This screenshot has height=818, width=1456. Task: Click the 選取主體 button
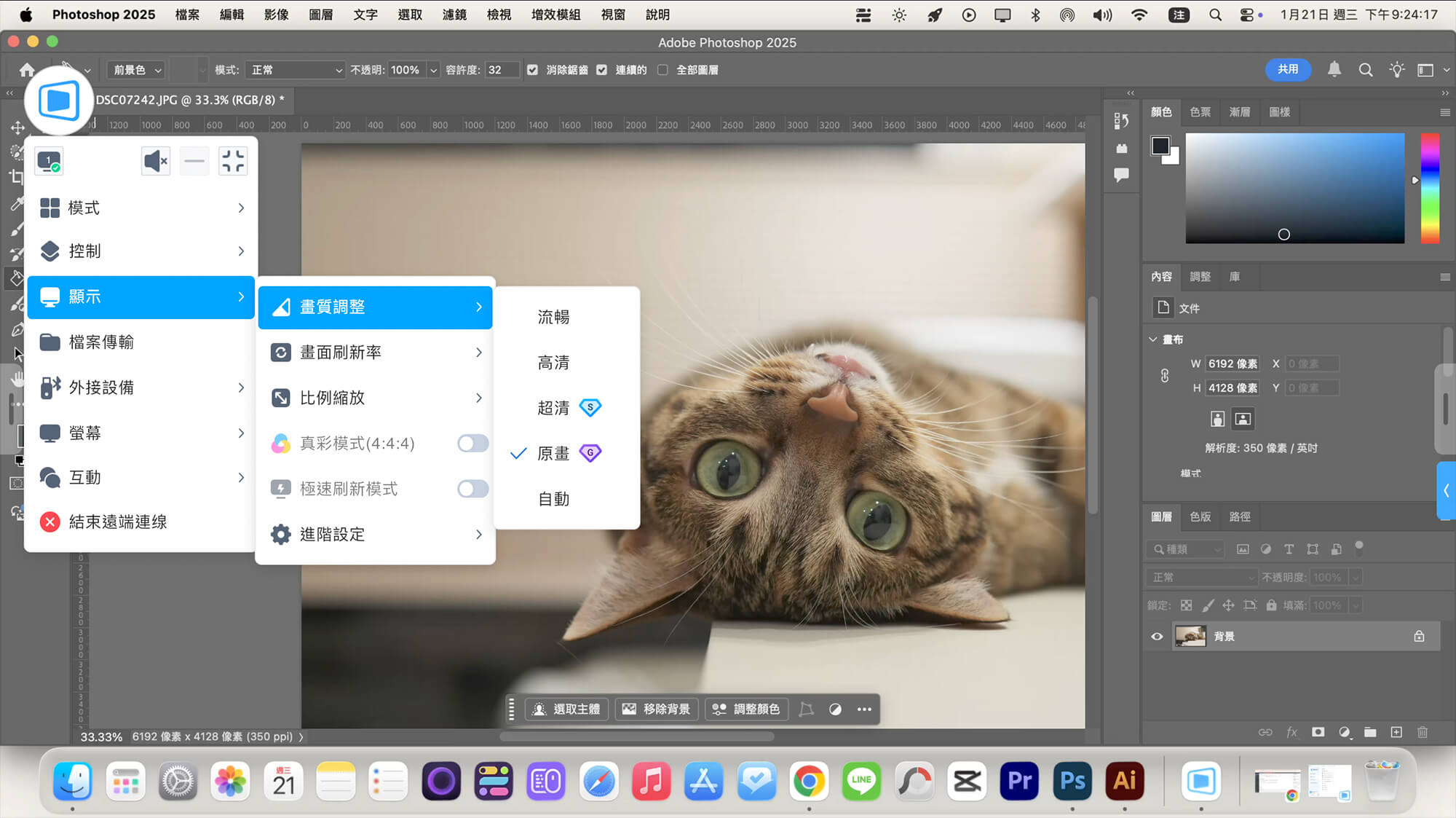[x=567, y=709]
